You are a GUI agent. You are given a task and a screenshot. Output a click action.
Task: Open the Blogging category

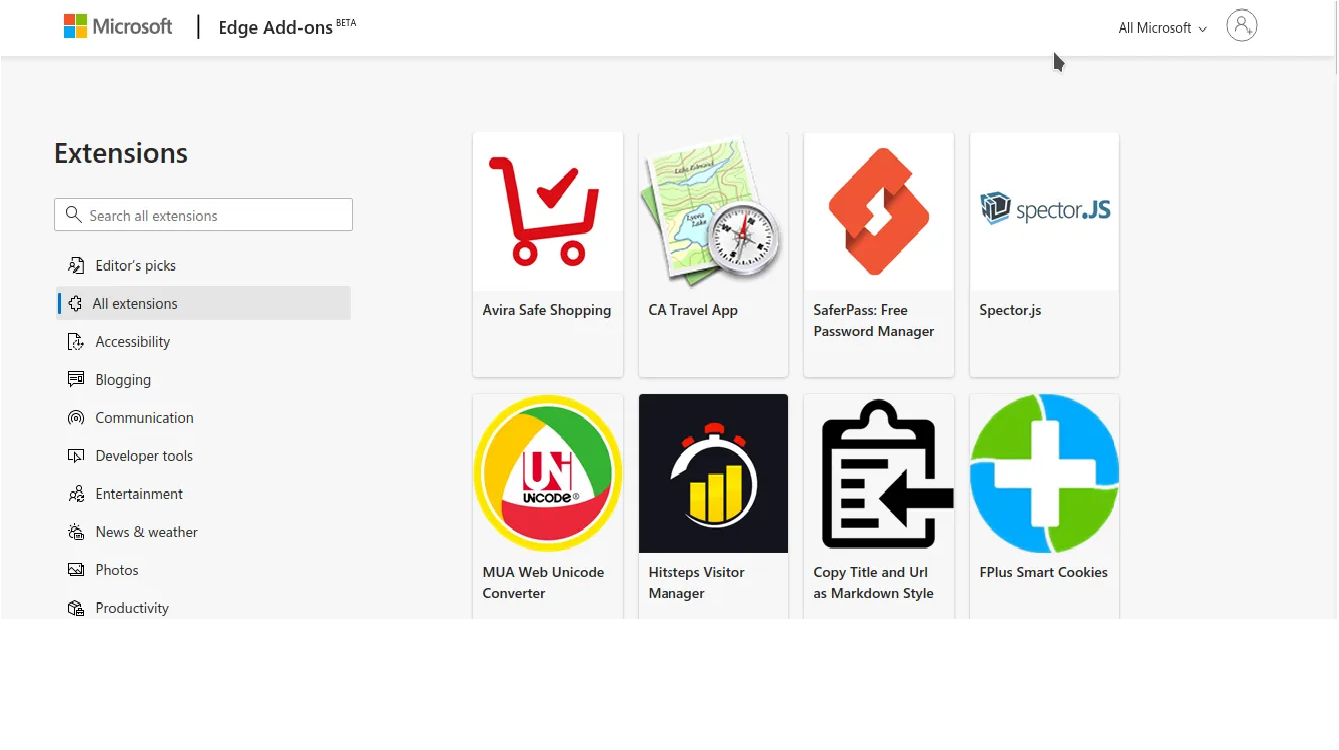point(123,380)
